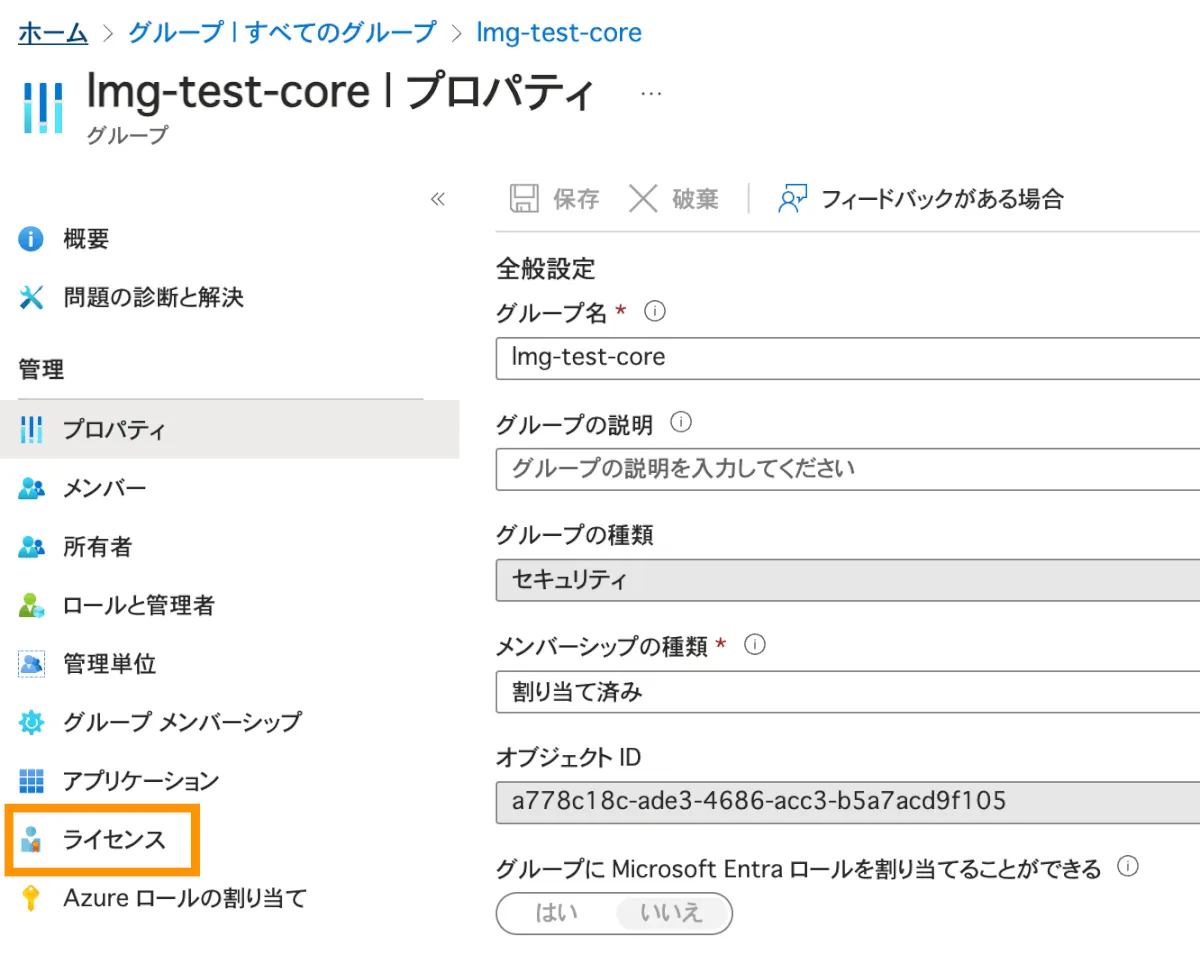Click the Azure ロールの割り当て key icon
Viewport: 1200px width, 955px height.
click(x=32, y=898)
